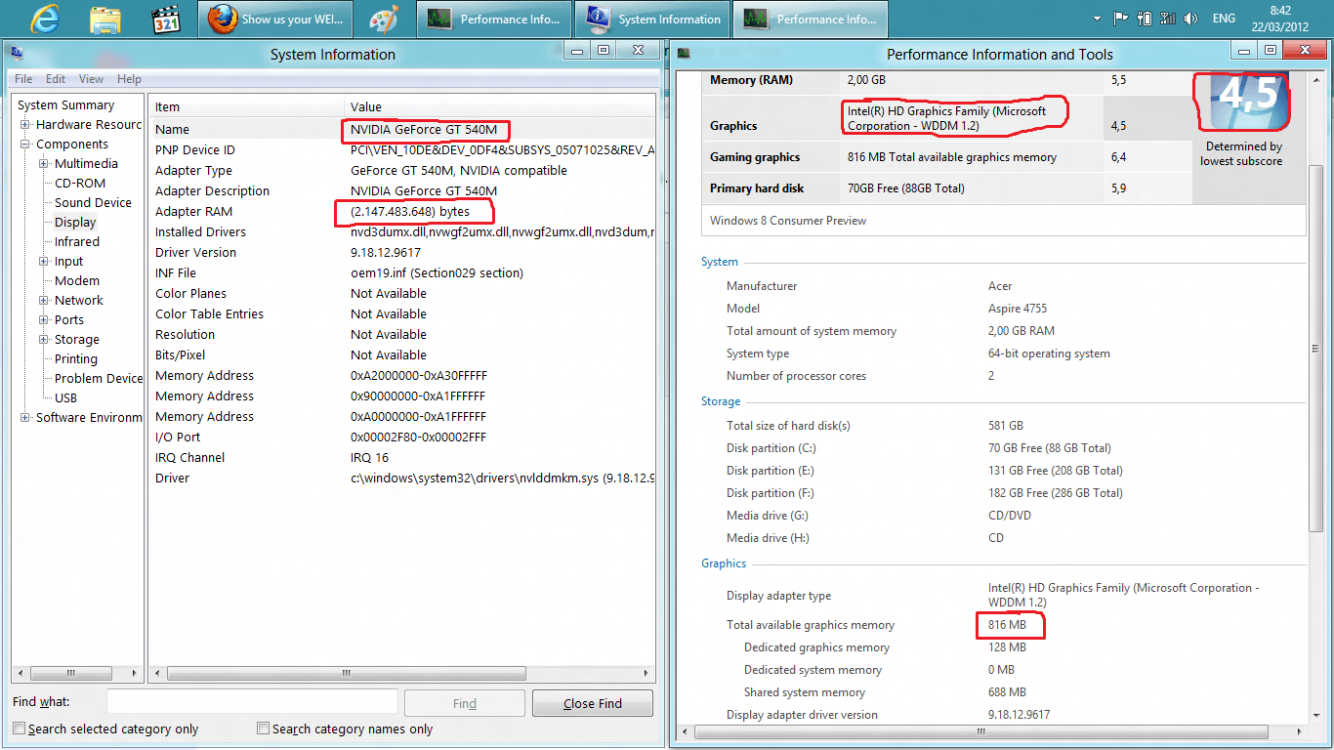1334x750 pixels.
Task: Select System Summary tree root
Action: 66,105
